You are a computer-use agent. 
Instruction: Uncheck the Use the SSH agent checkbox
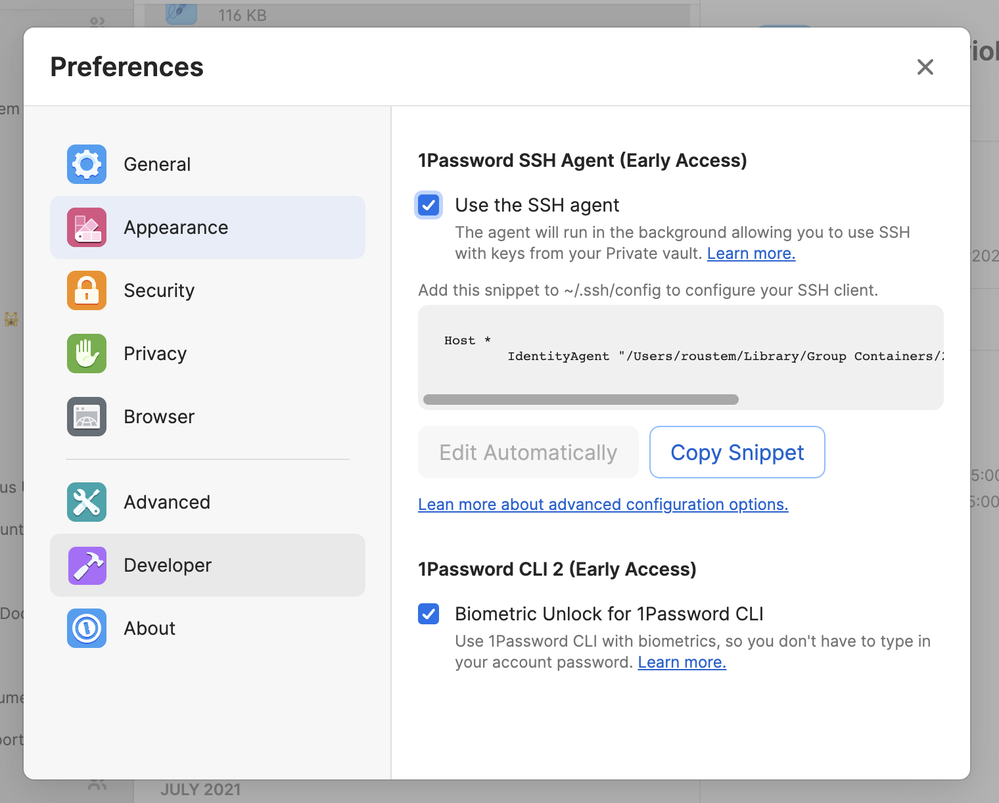[429, 205]
